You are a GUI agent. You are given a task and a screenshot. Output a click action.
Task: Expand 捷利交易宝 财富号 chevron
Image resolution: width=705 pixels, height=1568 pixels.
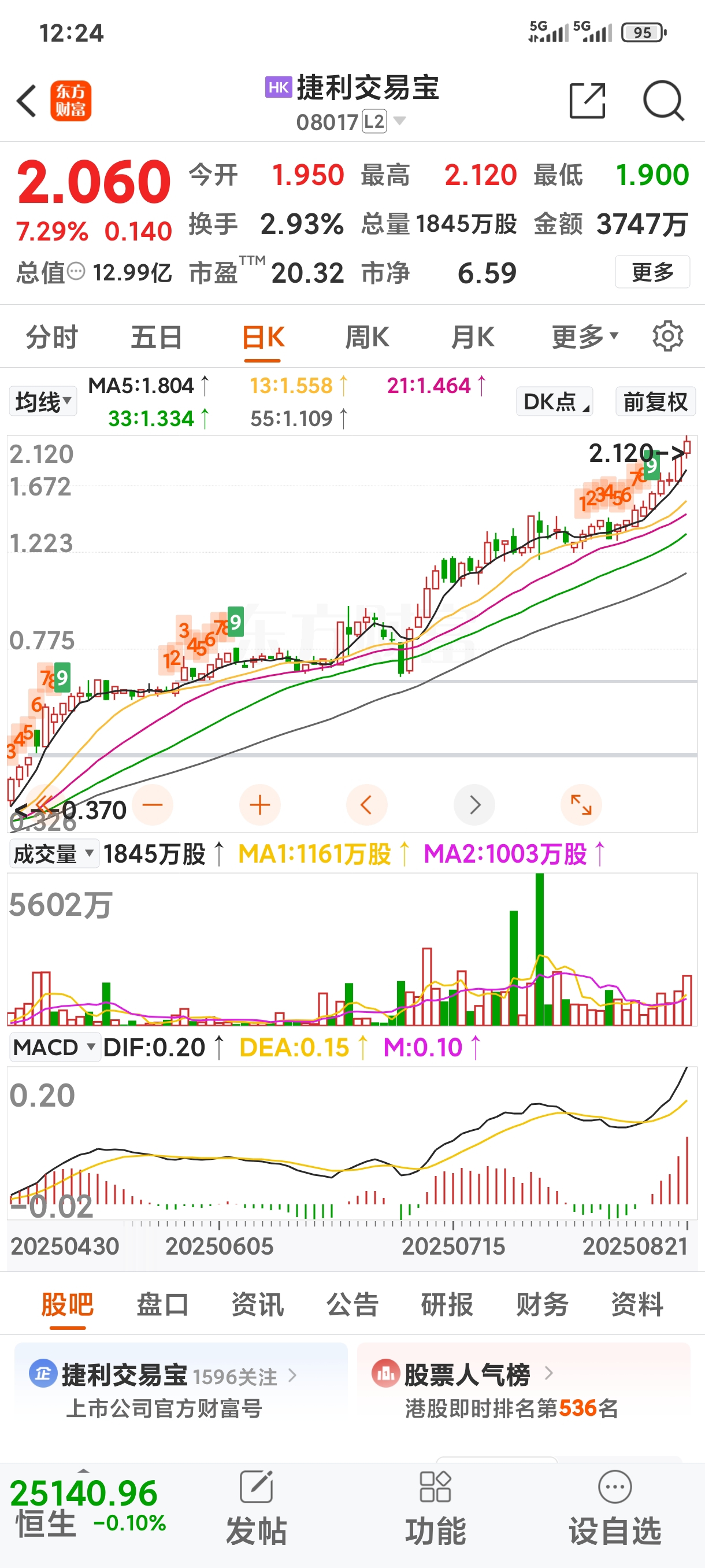point(292,1374)
